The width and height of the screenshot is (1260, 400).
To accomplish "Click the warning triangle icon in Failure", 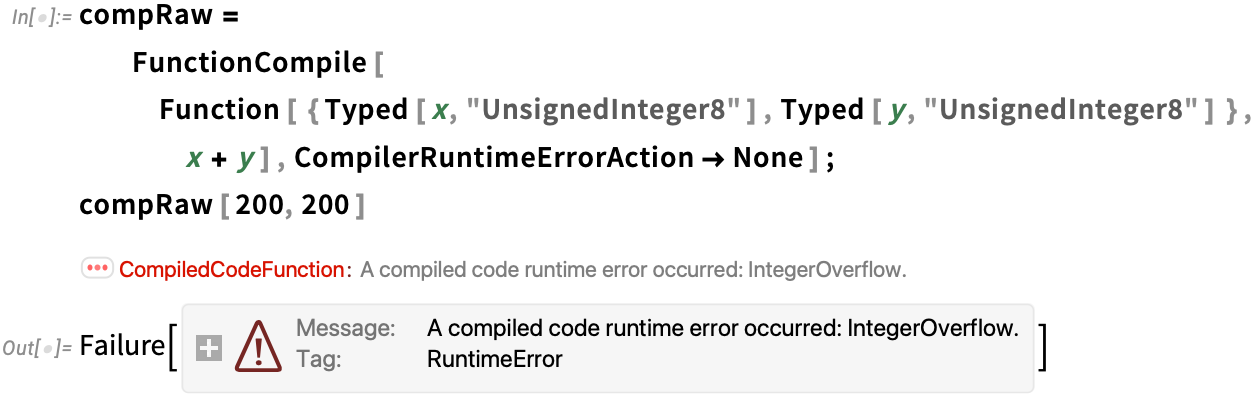I will click(257, 348).
